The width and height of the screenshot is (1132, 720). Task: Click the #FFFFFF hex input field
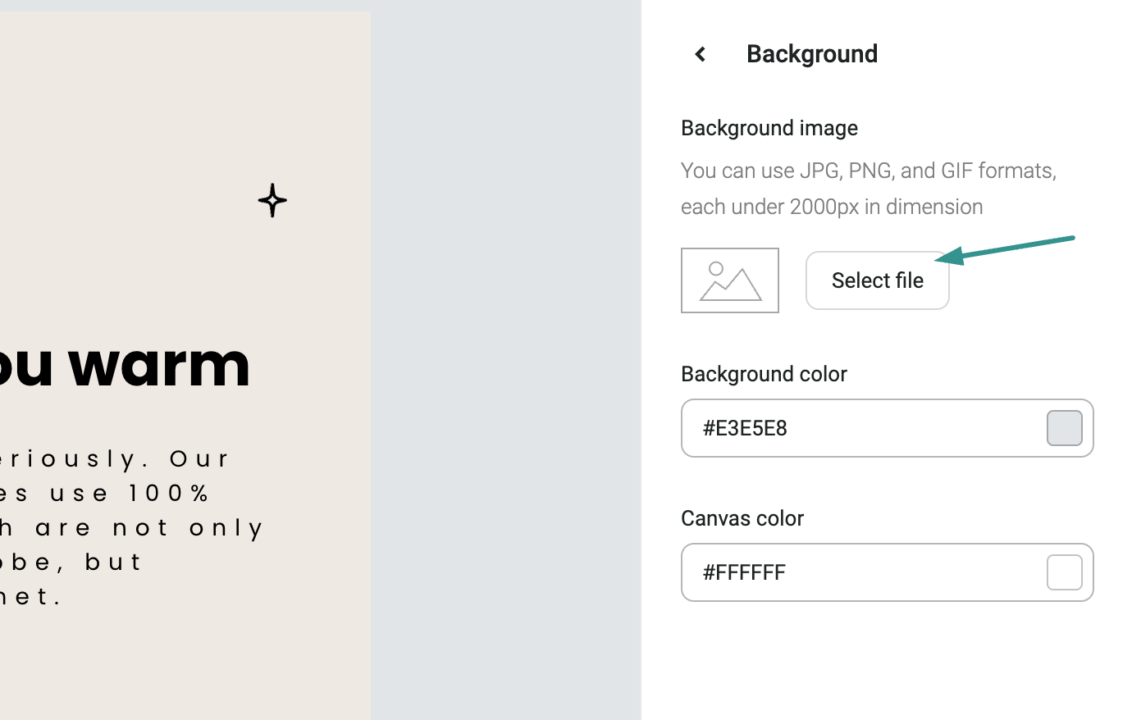(860, 572)
